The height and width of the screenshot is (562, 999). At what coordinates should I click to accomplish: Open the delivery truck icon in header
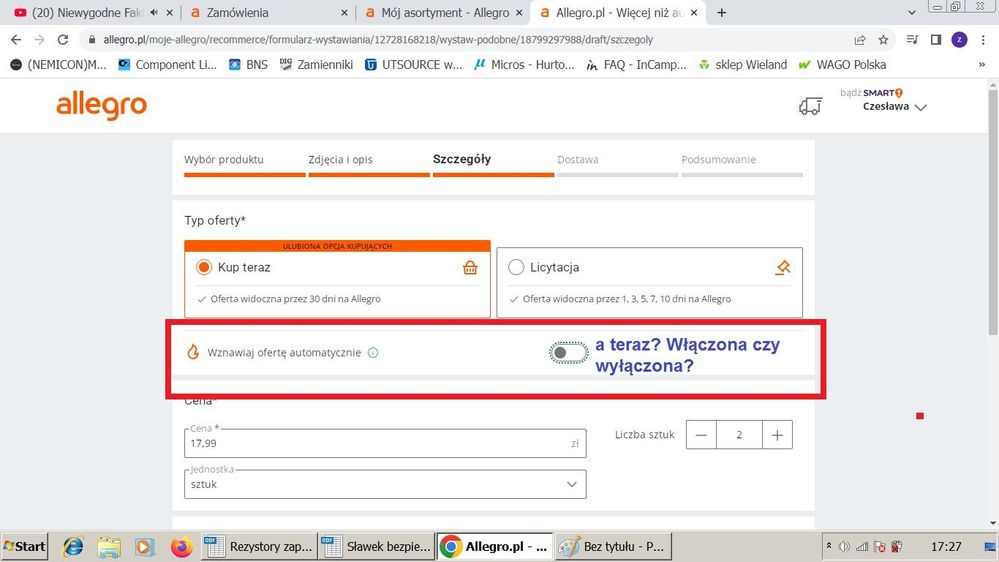810,106
